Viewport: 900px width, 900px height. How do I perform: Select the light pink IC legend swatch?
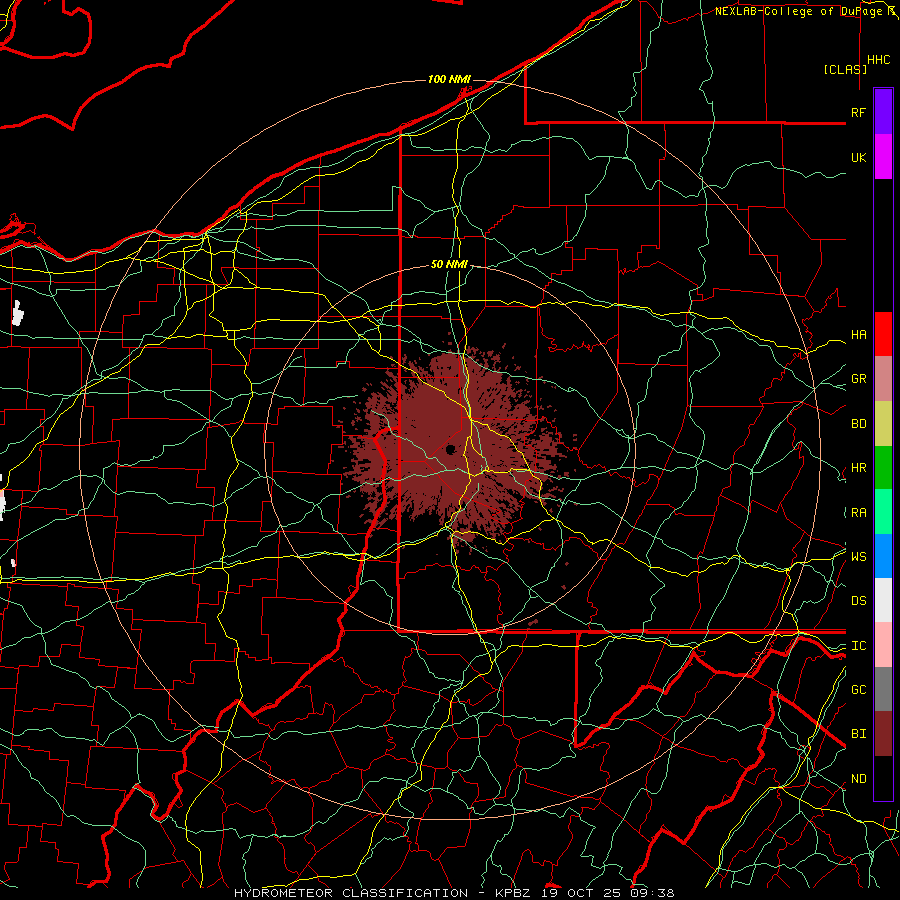883,645
